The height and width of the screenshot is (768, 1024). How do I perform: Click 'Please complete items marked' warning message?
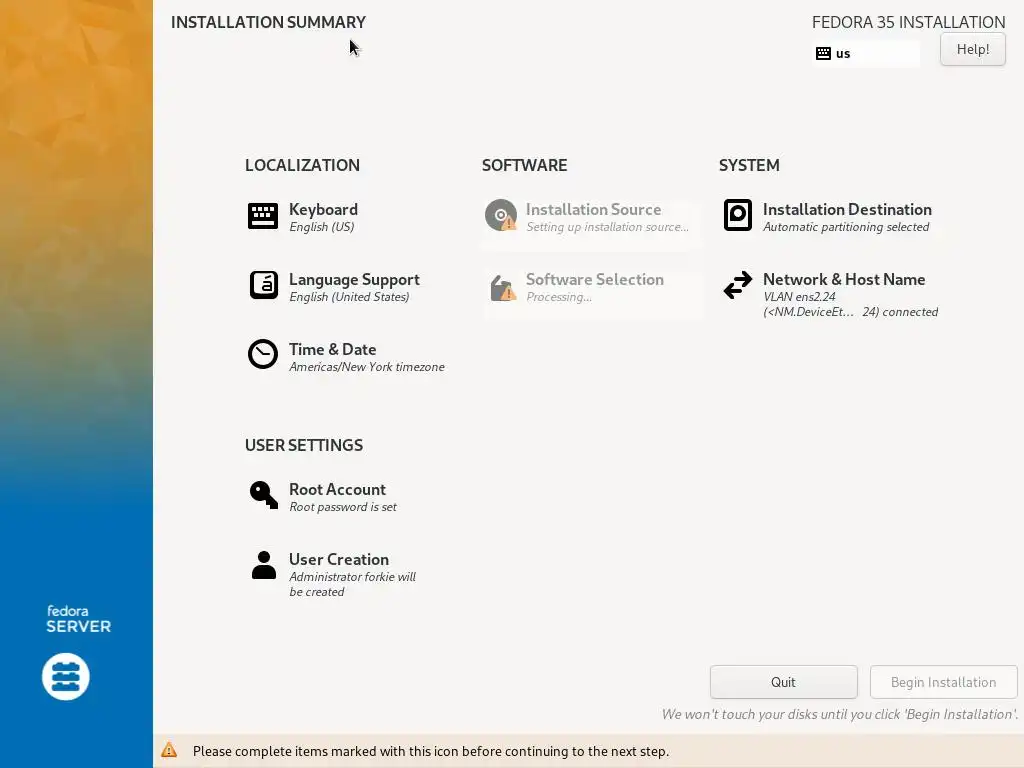tap(431, 752)
